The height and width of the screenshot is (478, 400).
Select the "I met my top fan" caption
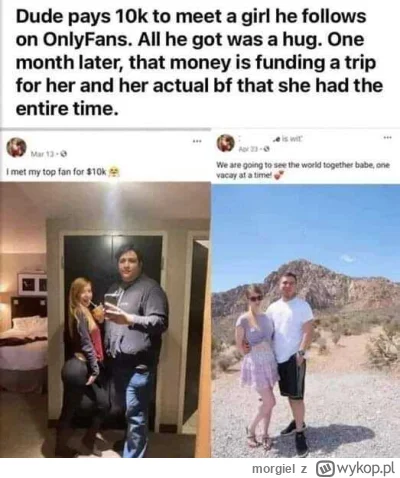pos(56,172)
